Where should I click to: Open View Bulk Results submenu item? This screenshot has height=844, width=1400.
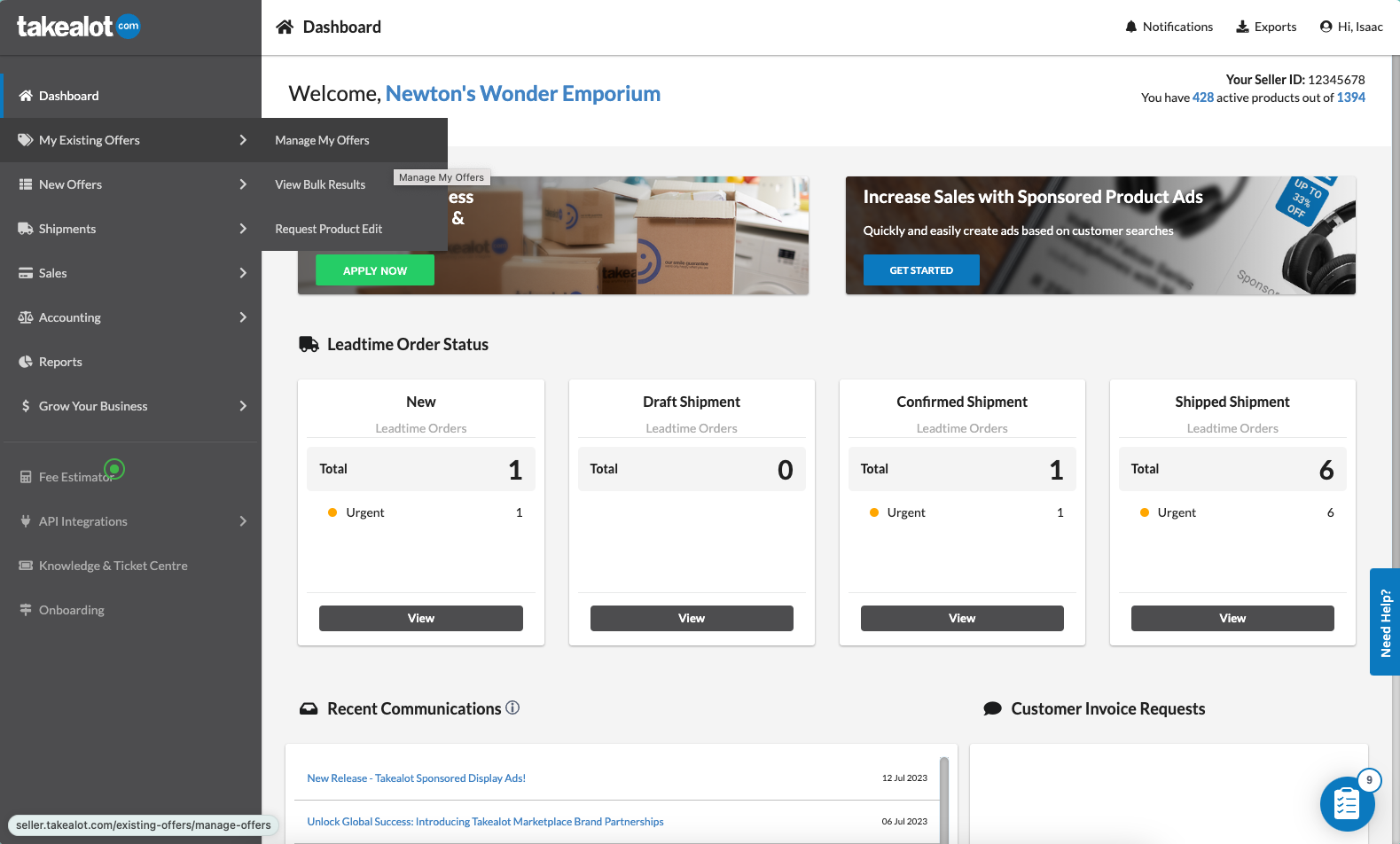320,184
